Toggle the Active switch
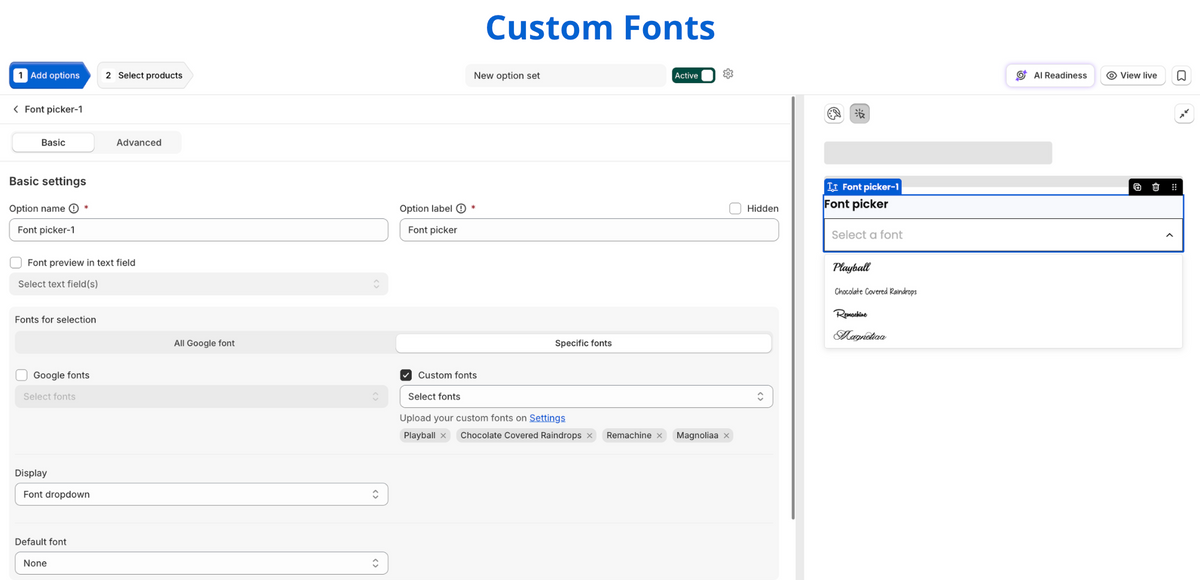 coord(693,75)
